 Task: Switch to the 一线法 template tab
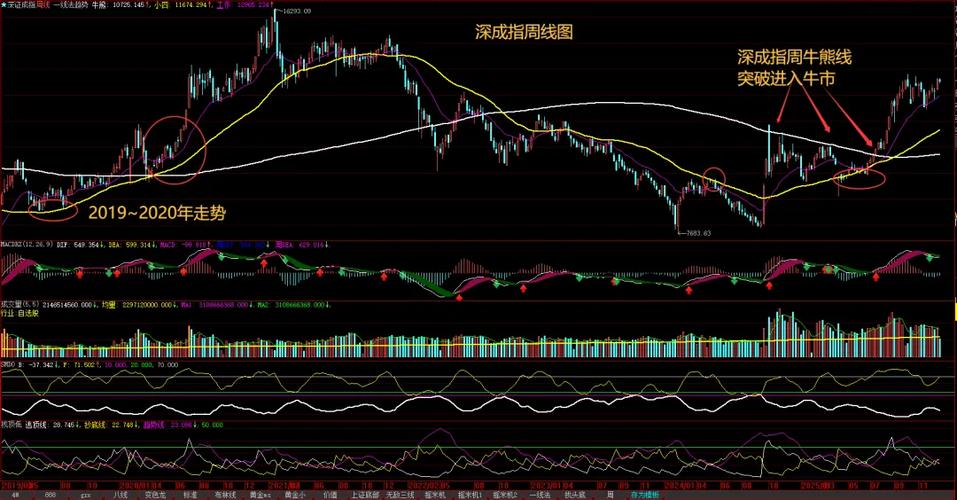[540, 495]
